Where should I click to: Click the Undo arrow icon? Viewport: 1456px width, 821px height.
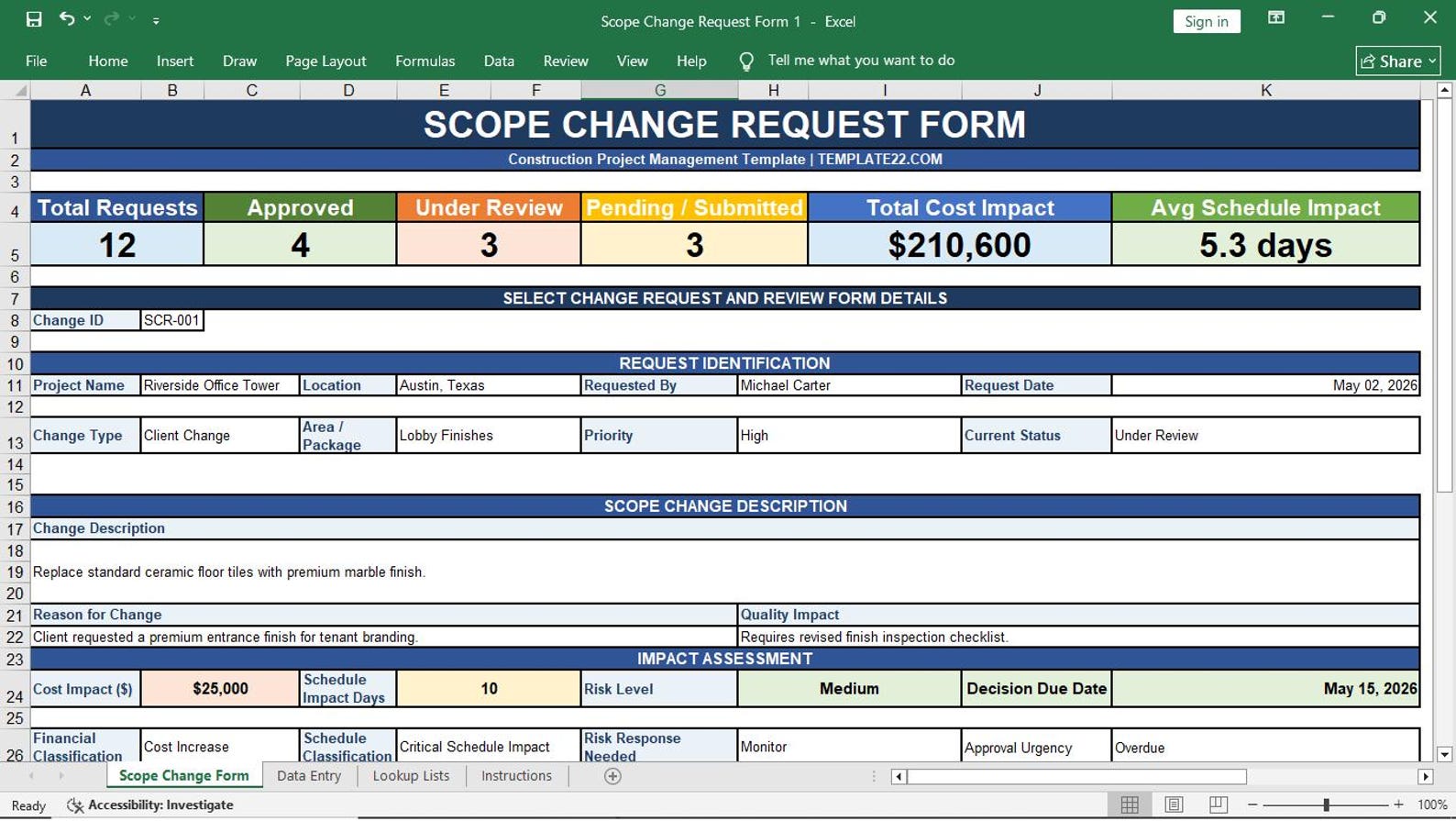67,19
